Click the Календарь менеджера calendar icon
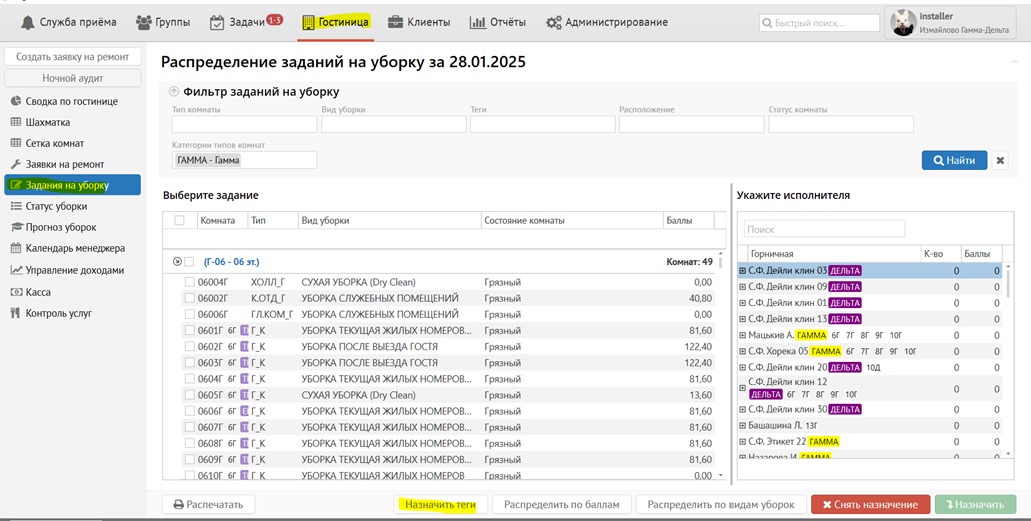 tap(16, 248)
